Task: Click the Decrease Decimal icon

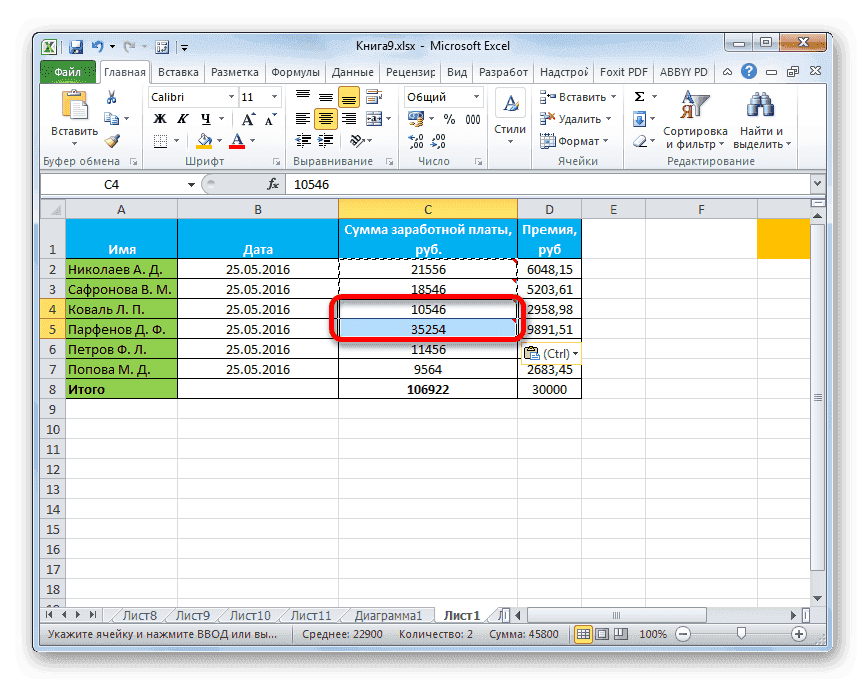Action: pos(440,142)
